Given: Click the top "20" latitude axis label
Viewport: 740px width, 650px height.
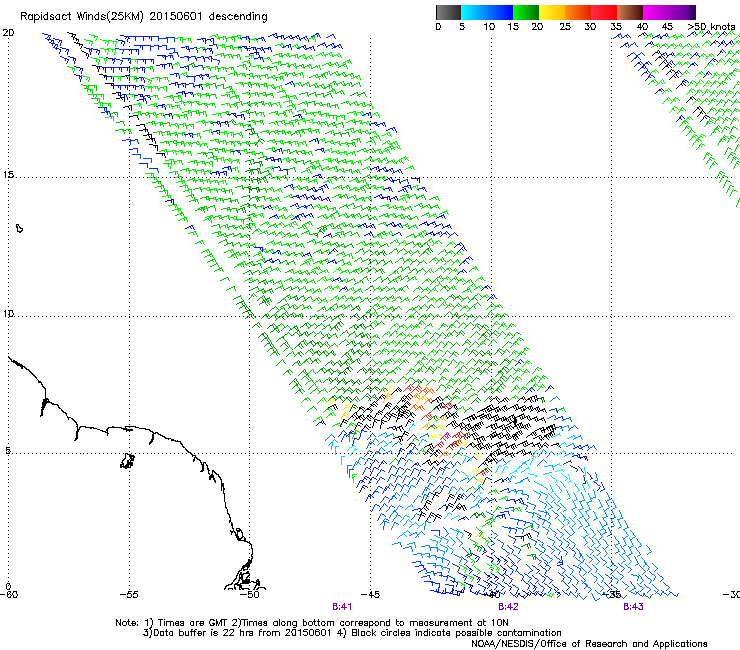Looking at the screenshot, I should tap(8, 33).
